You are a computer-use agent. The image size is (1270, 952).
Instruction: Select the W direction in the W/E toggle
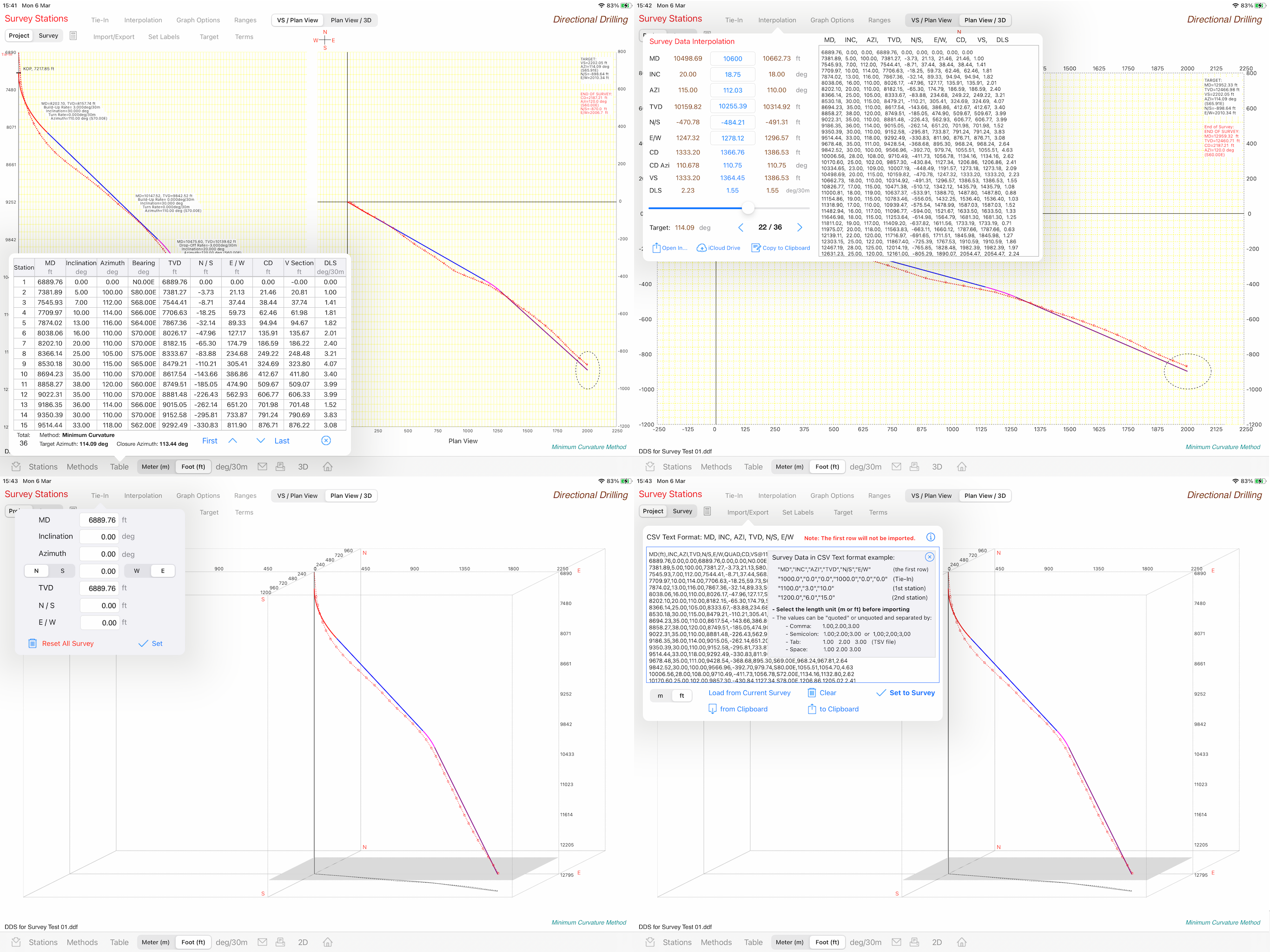coord(137,571)
